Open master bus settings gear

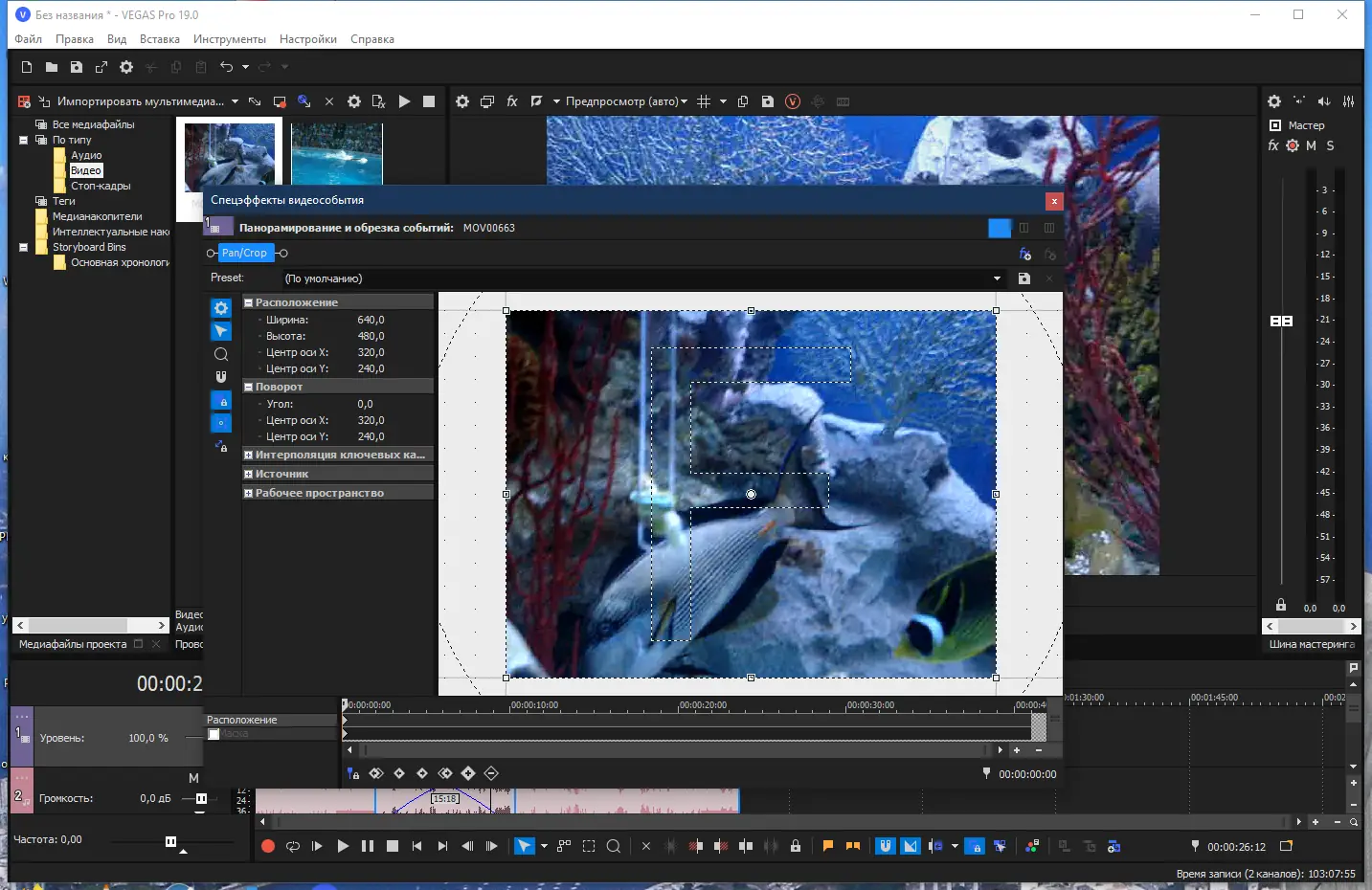[1274, 101]
